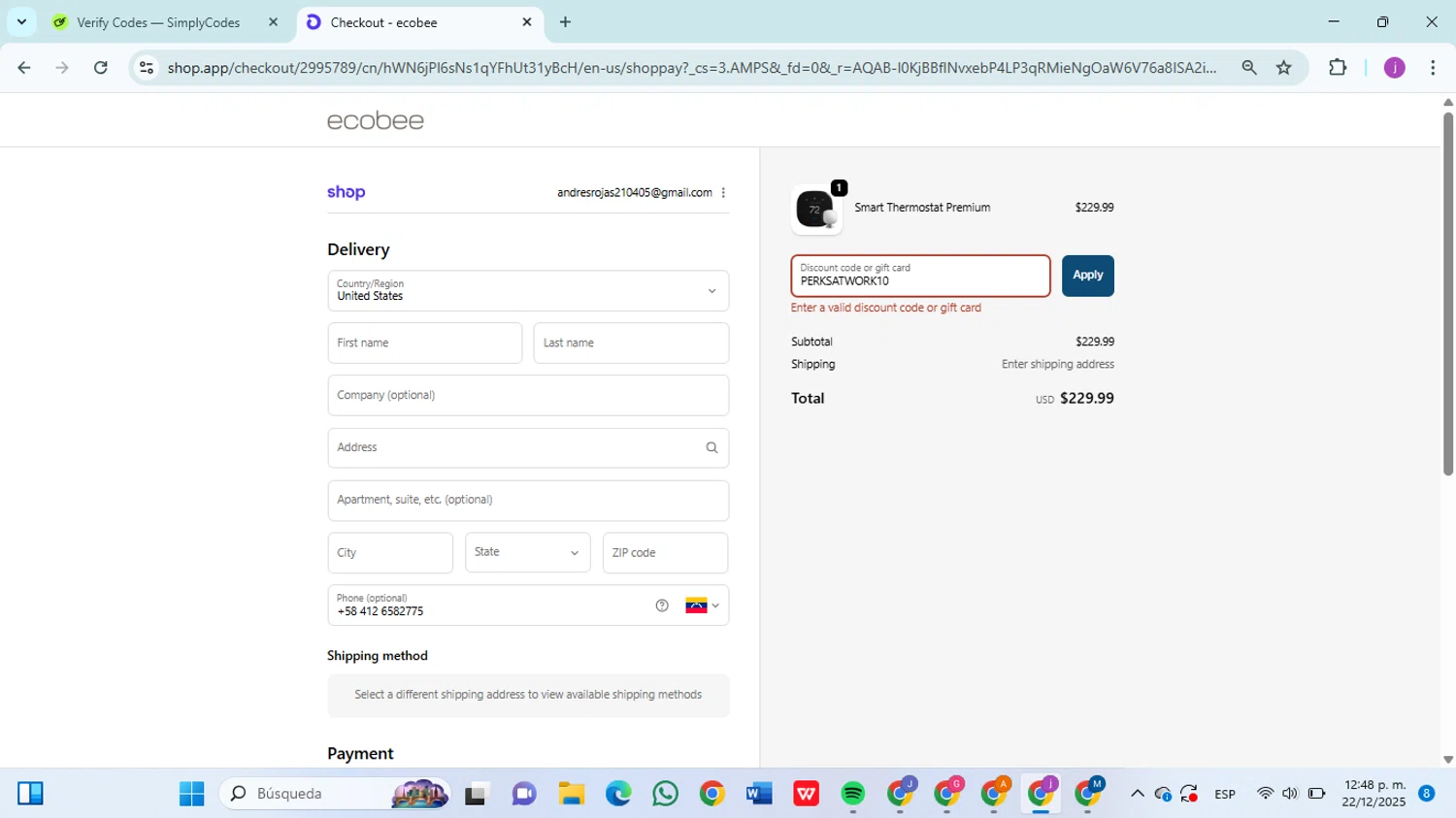Open the Chrome extensions puzzle icon

click(x=1338, y=67)
